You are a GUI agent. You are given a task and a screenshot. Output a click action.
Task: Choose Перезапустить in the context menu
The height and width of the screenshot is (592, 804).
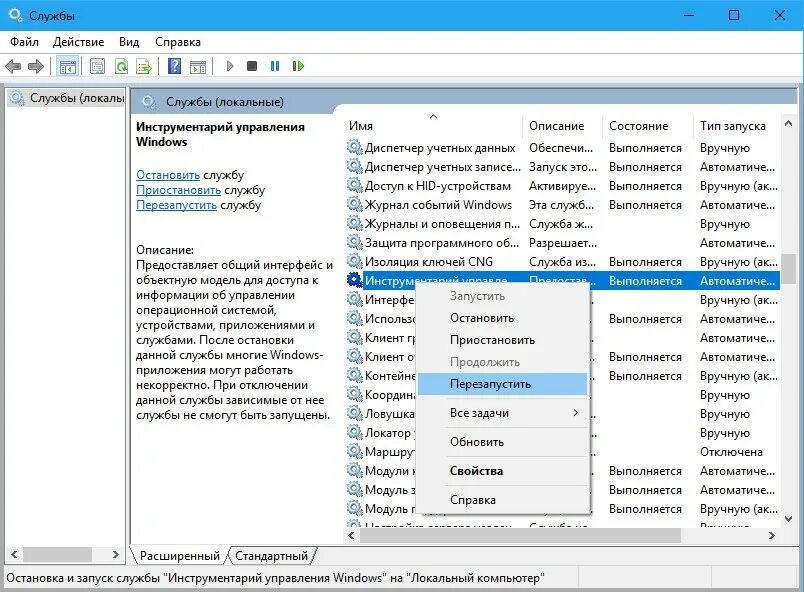pyautogui.click(x=502, y=384)
